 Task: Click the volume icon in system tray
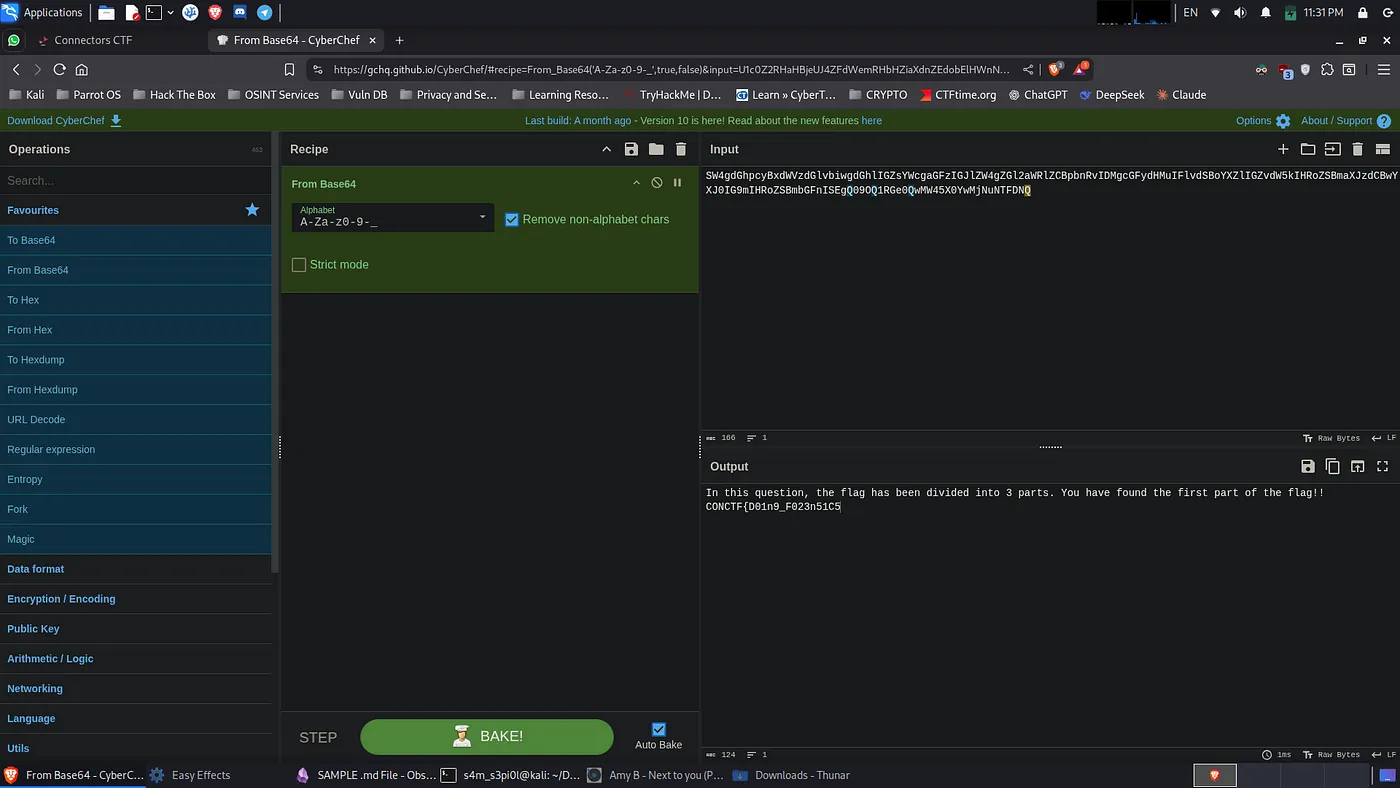click(x=1240, y=12)
